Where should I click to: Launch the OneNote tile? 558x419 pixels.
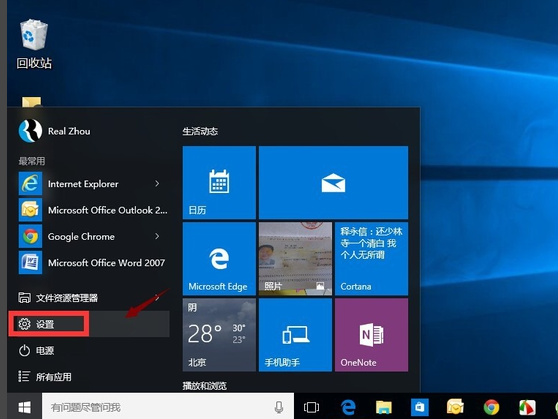[372, 335]
